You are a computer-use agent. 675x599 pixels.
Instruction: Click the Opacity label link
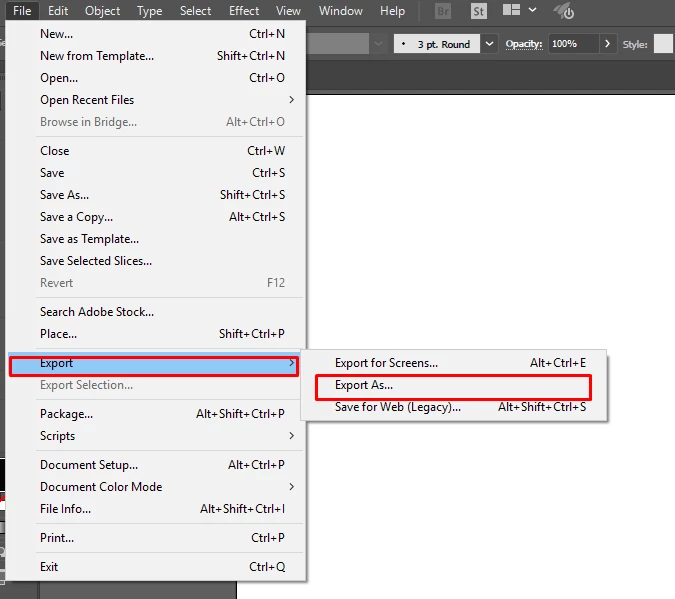click(x=524, y=44)
